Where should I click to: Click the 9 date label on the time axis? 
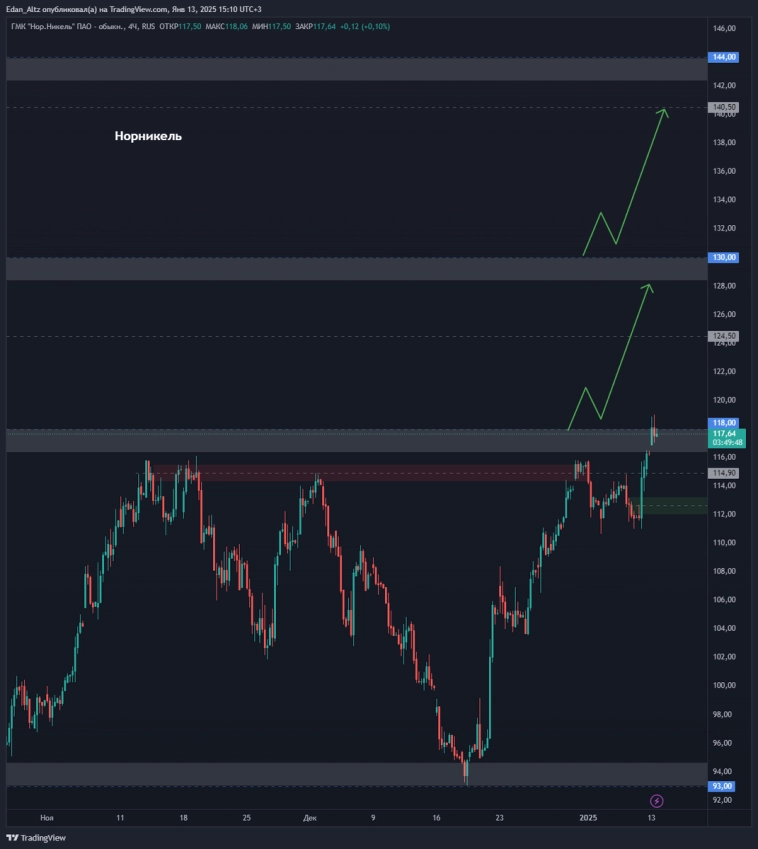click(x=373, y=818)
